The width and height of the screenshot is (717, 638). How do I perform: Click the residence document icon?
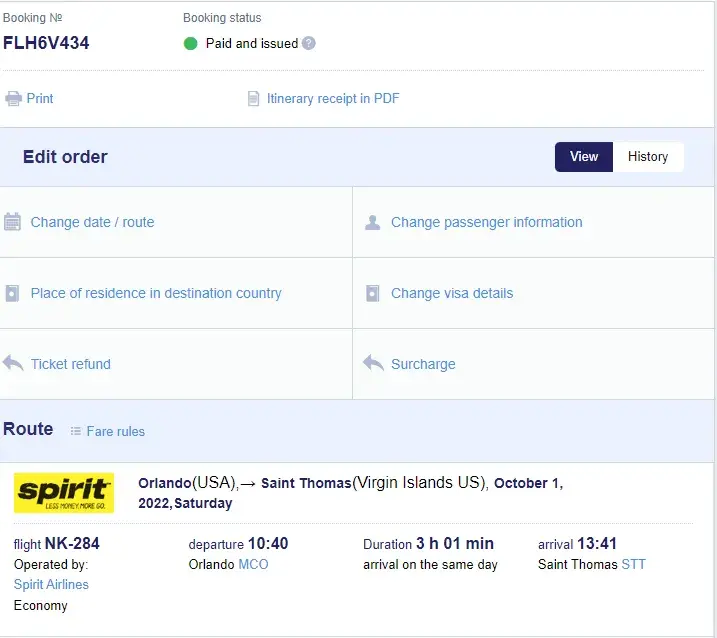(x=12, y=293)
